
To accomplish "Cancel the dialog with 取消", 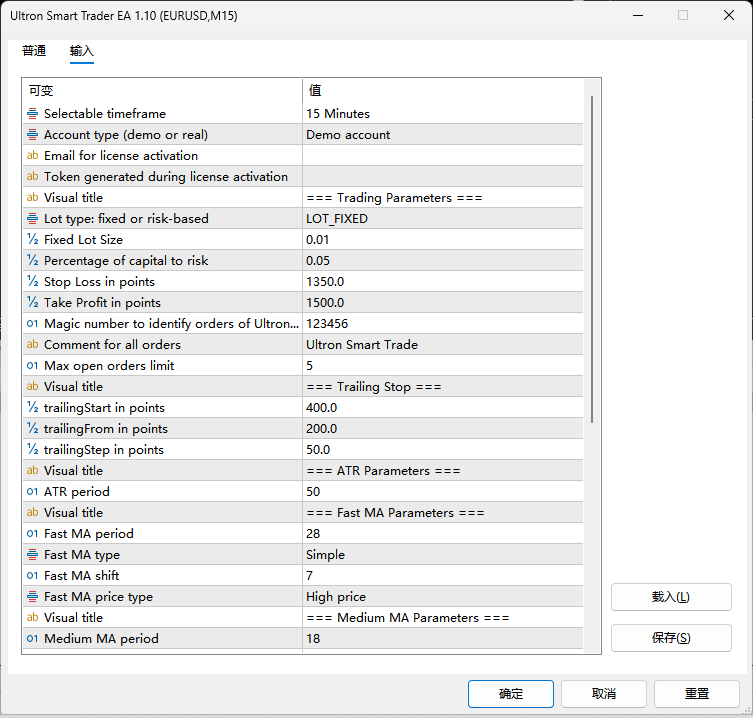I will pyautogui.click(x=604, y=694).
